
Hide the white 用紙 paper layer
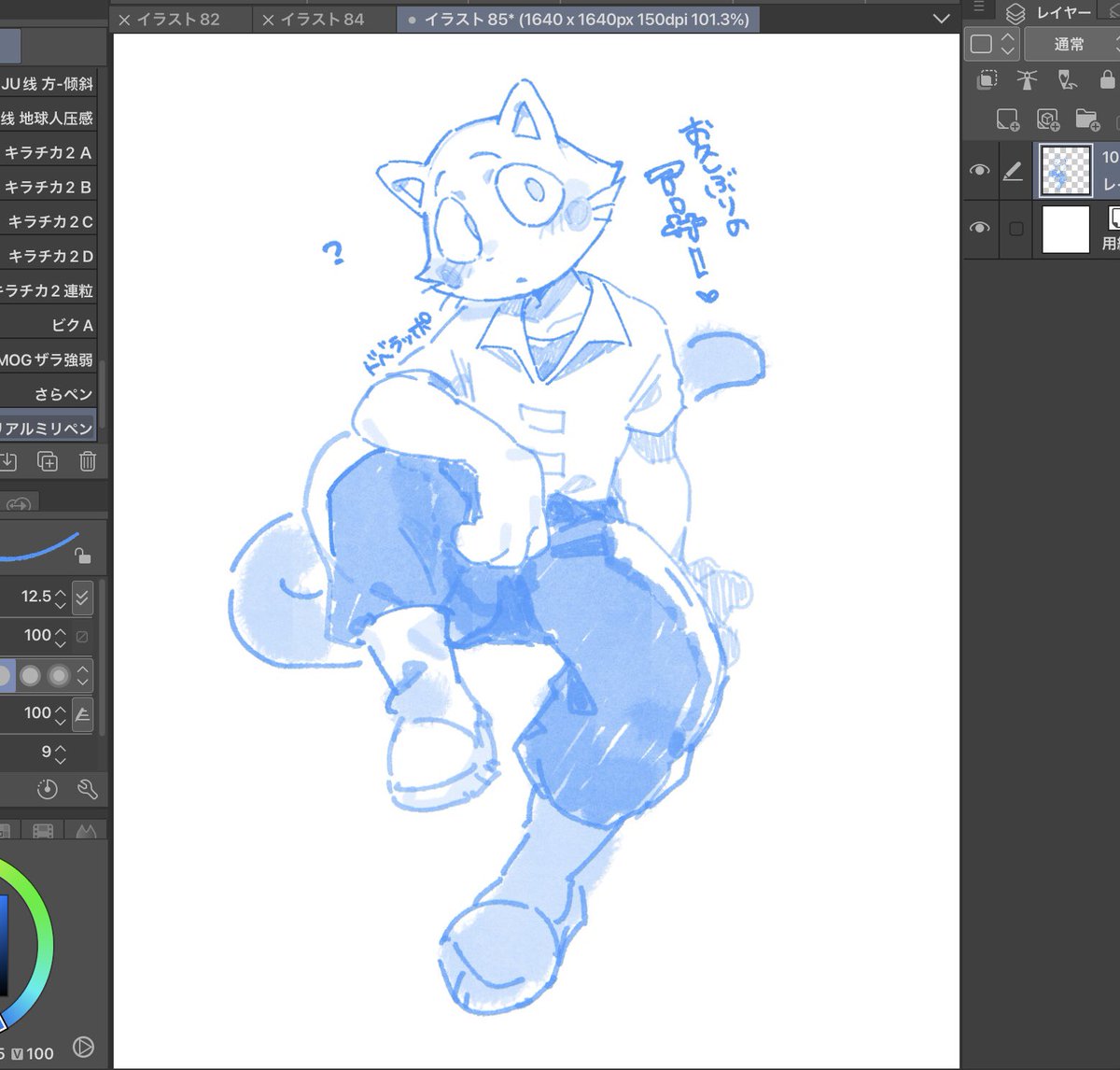click(x=979, y=228)
